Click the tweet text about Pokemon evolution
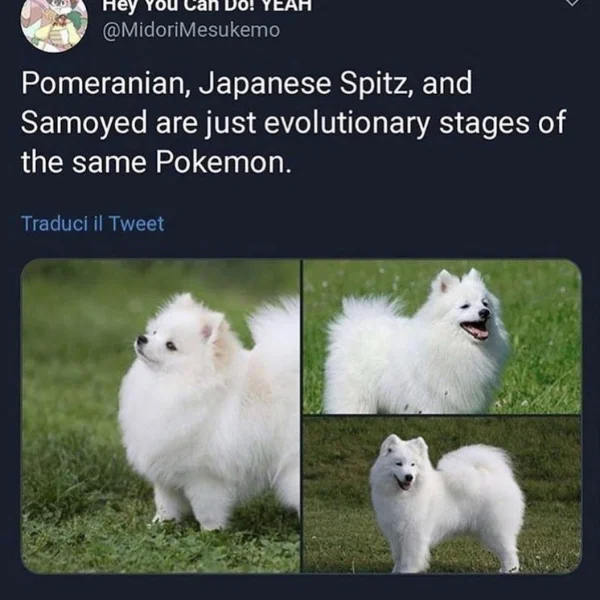Viewport: 600px width, 600px height. click(x=293, y=122)
